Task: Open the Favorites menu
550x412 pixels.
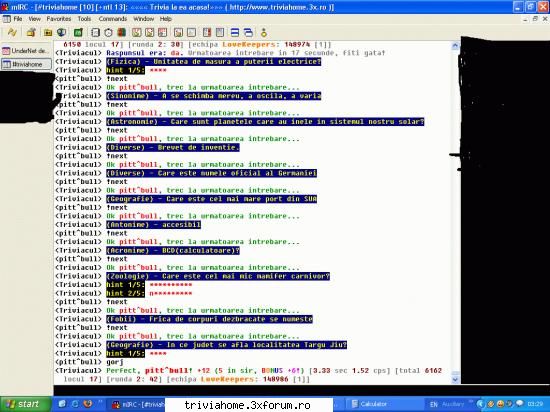Action: click(x=59, y=19)
